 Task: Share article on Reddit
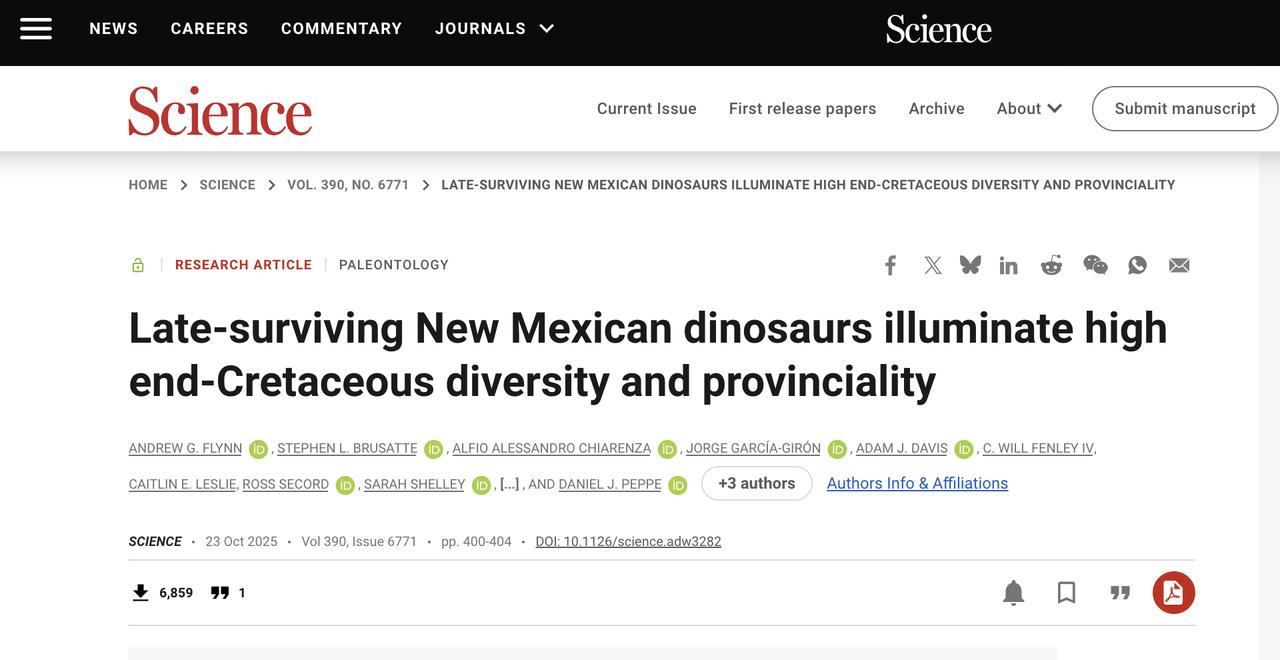[x=1051, y=265]
